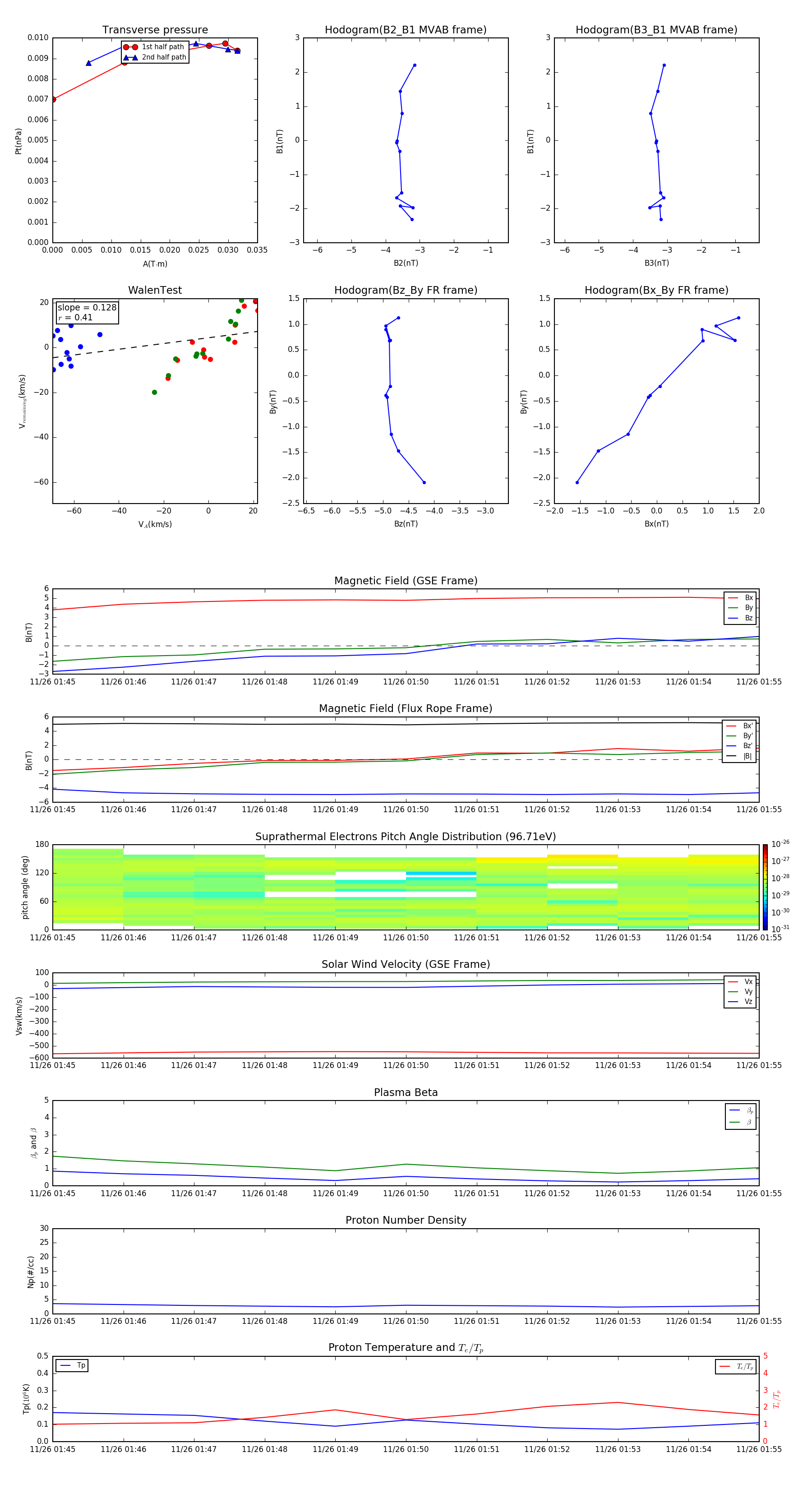Click "Bz" in the GSE magnetic field legend
This screenshot has width=812, height=1489.
pyautogui.click(x=748, y=619)
